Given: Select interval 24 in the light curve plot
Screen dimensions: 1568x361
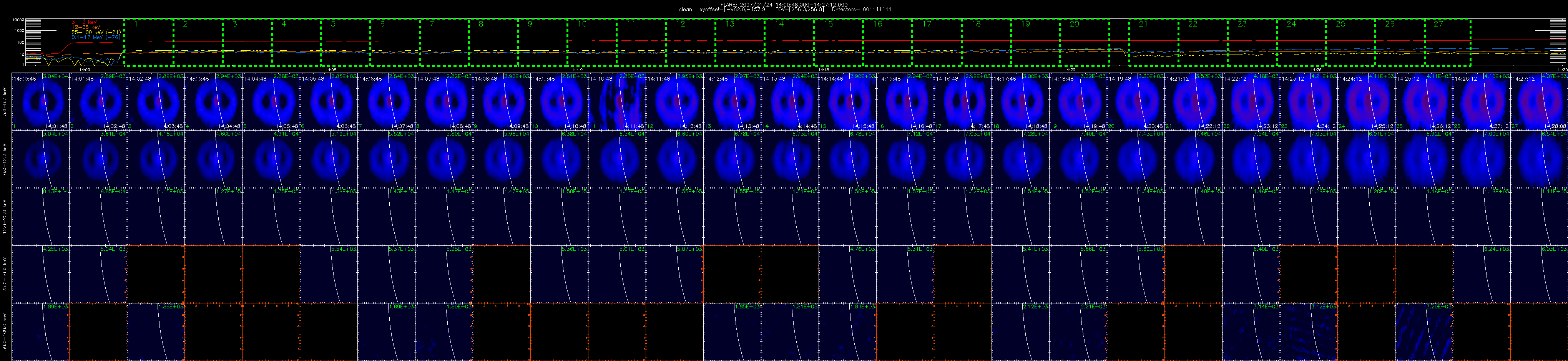Looking at the screenshot, I should (x=1301, y=42).
